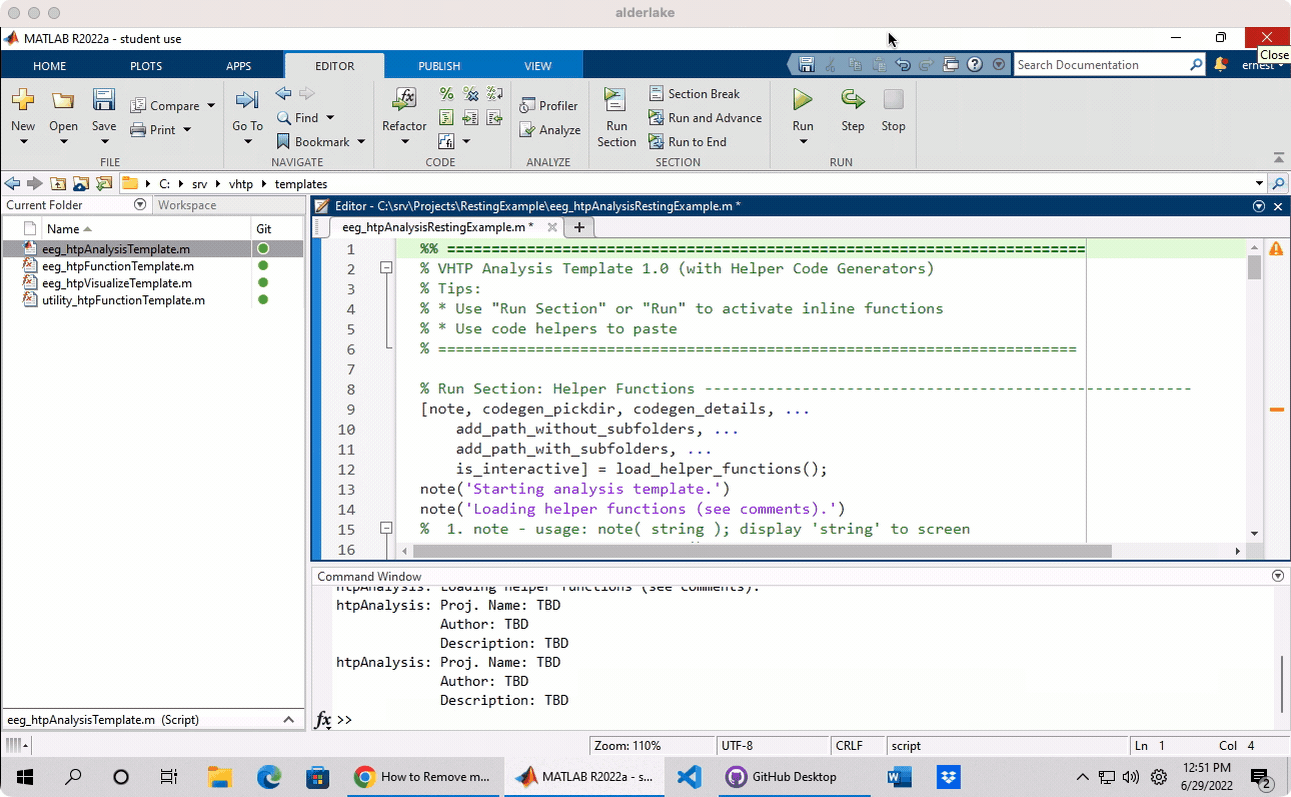Click the Analyze button
The height and width of the screenshot is (797, 1291).
coord(549,130)
